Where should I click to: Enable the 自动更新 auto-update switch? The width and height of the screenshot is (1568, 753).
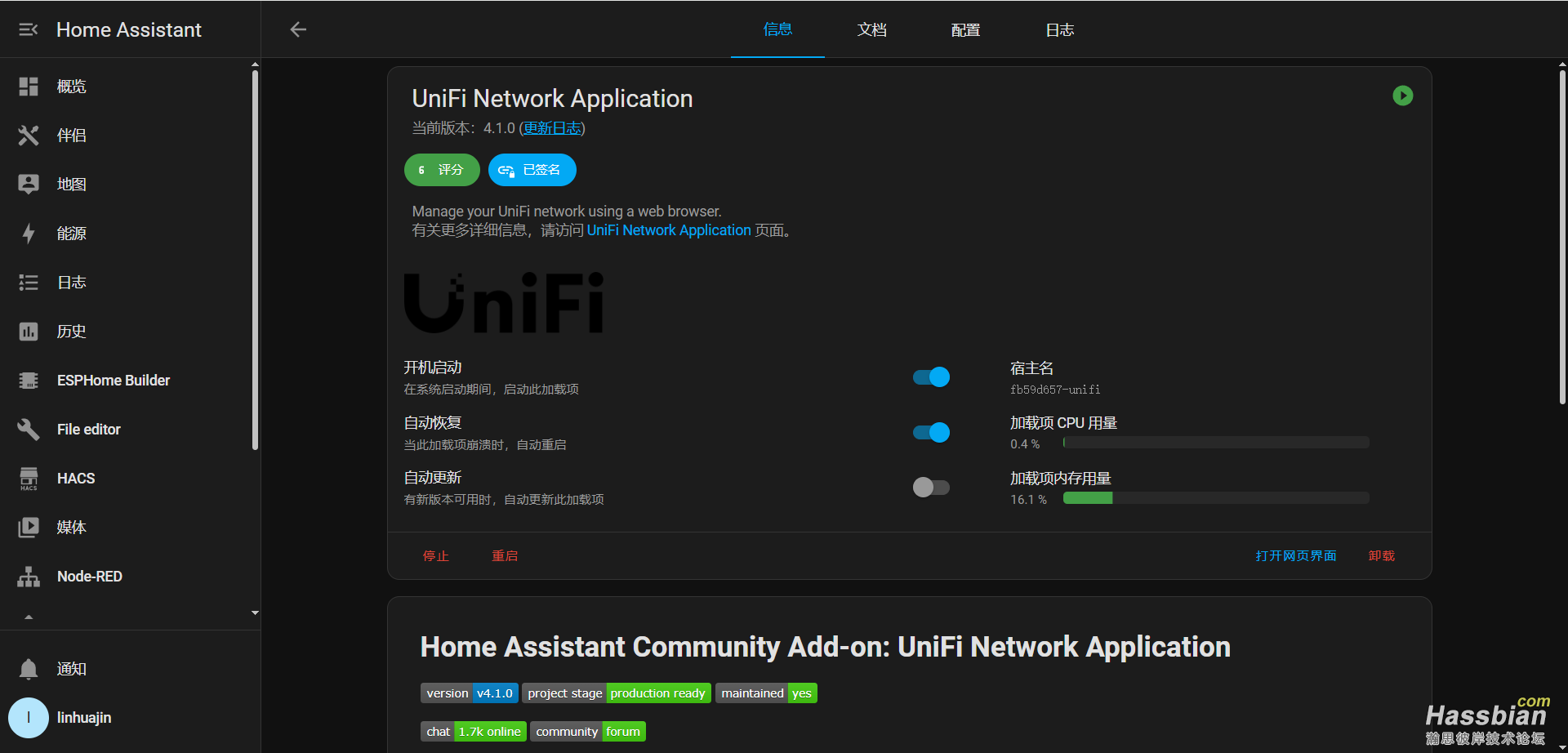[931, 488]
